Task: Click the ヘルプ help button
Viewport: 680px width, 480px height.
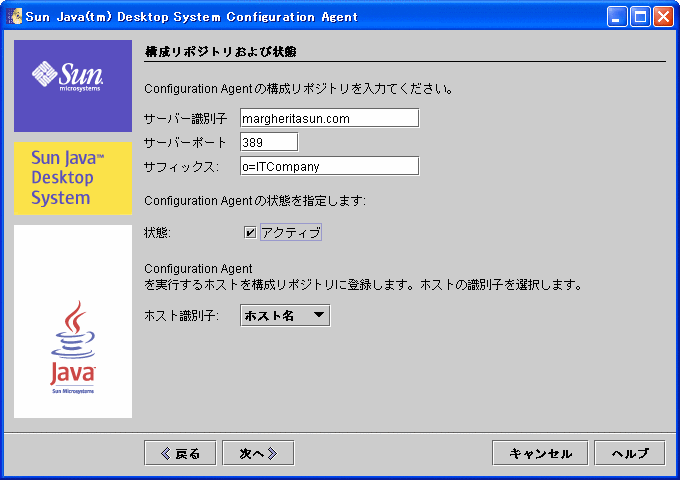Action: (x=630, y=453)
